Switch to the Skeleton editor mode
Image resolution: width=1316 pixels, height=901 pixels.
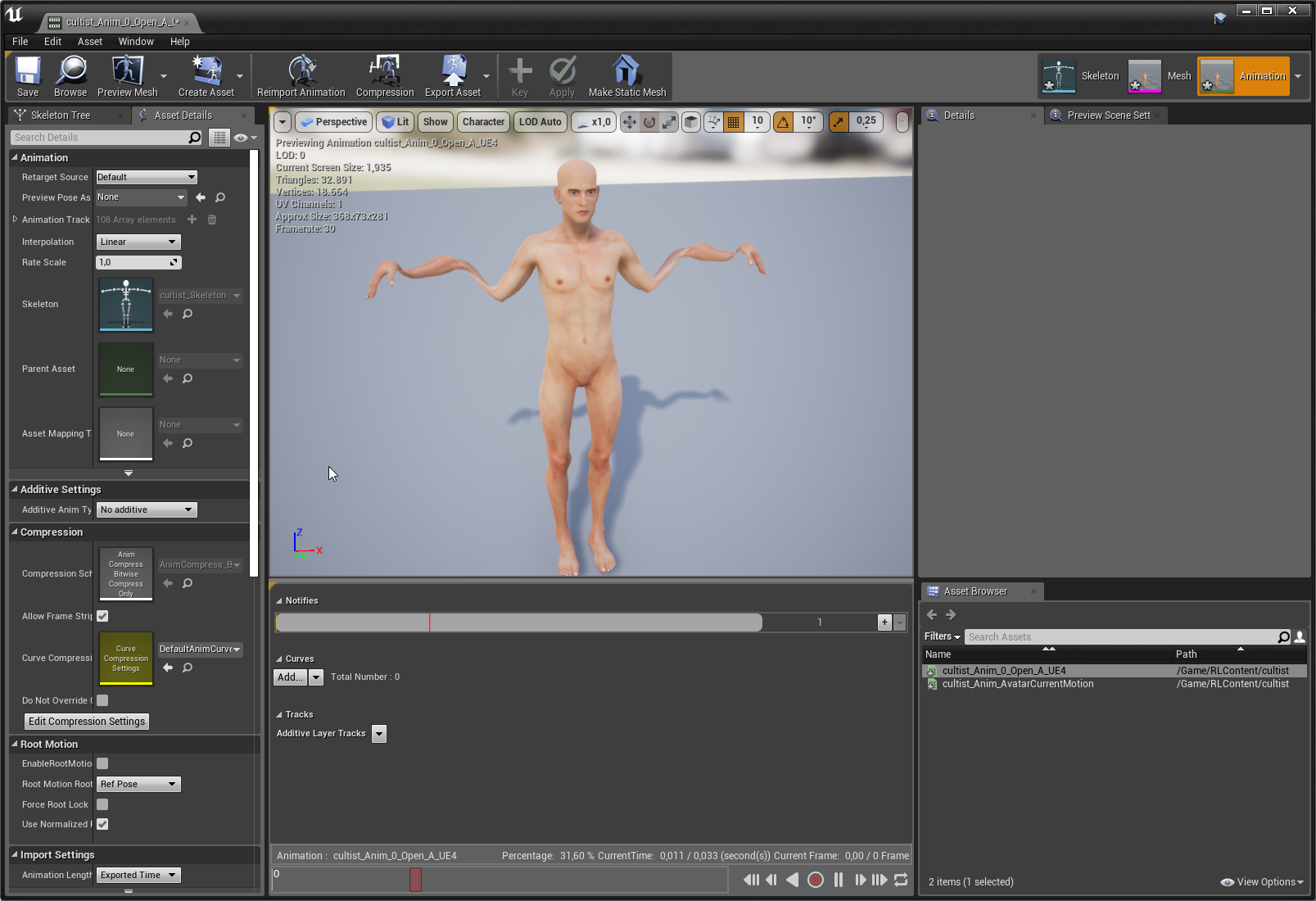1080,76
